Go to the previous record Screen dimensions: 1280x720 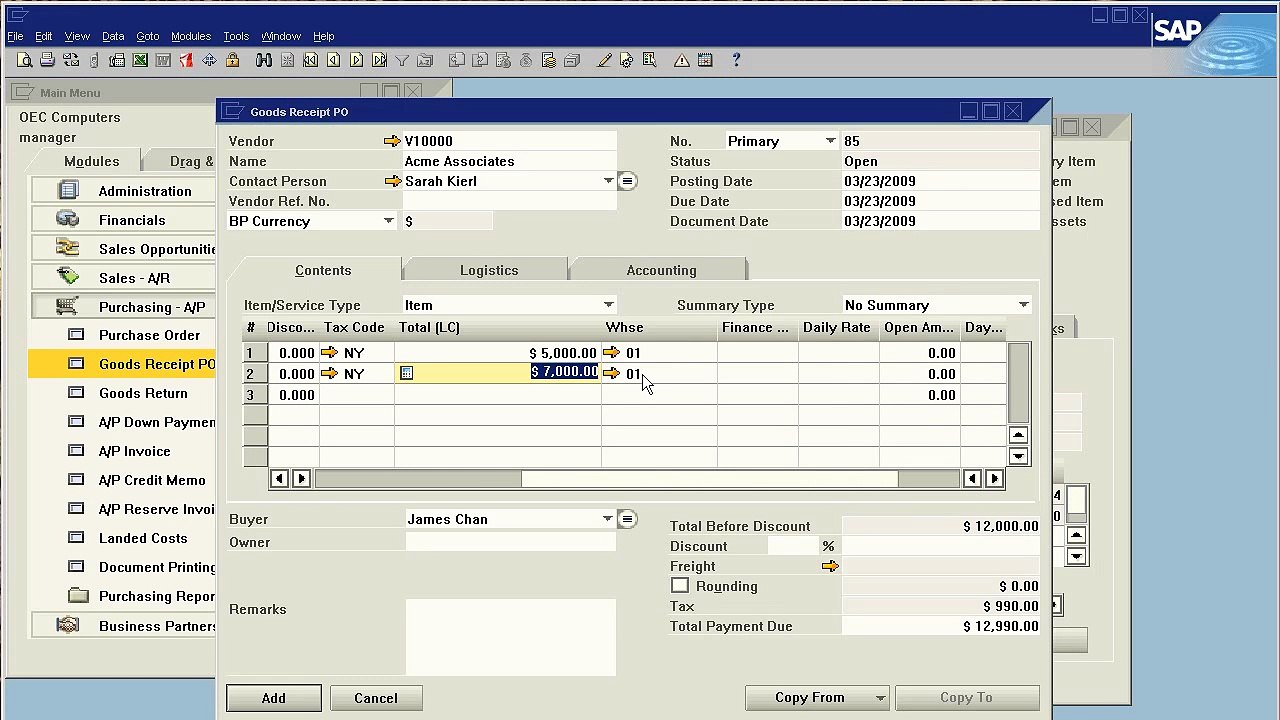pyautogui.click(x=333, y=61)
